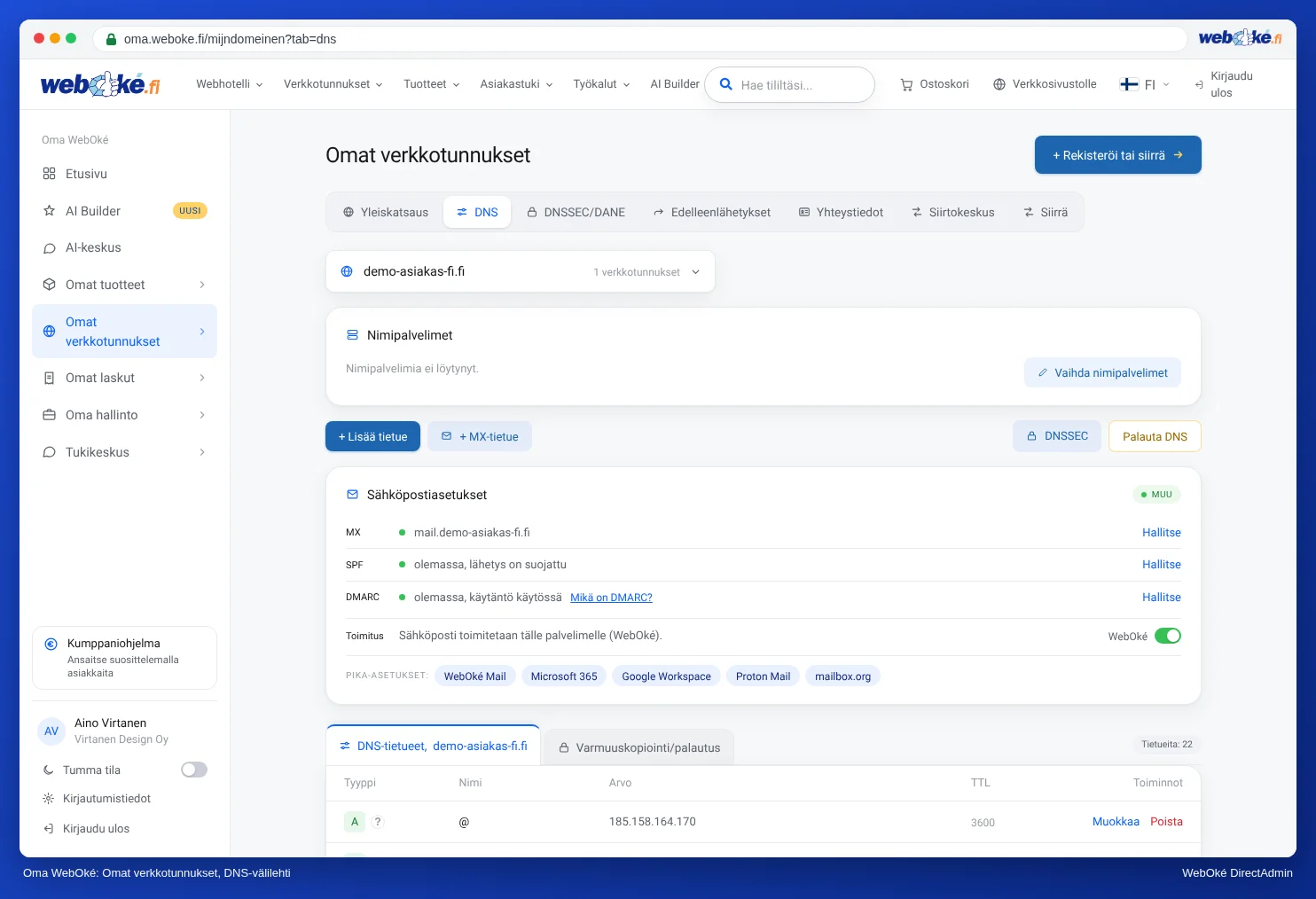Click the question mark next to A record
1316x899 pixels.
click(x=378, y=822)
